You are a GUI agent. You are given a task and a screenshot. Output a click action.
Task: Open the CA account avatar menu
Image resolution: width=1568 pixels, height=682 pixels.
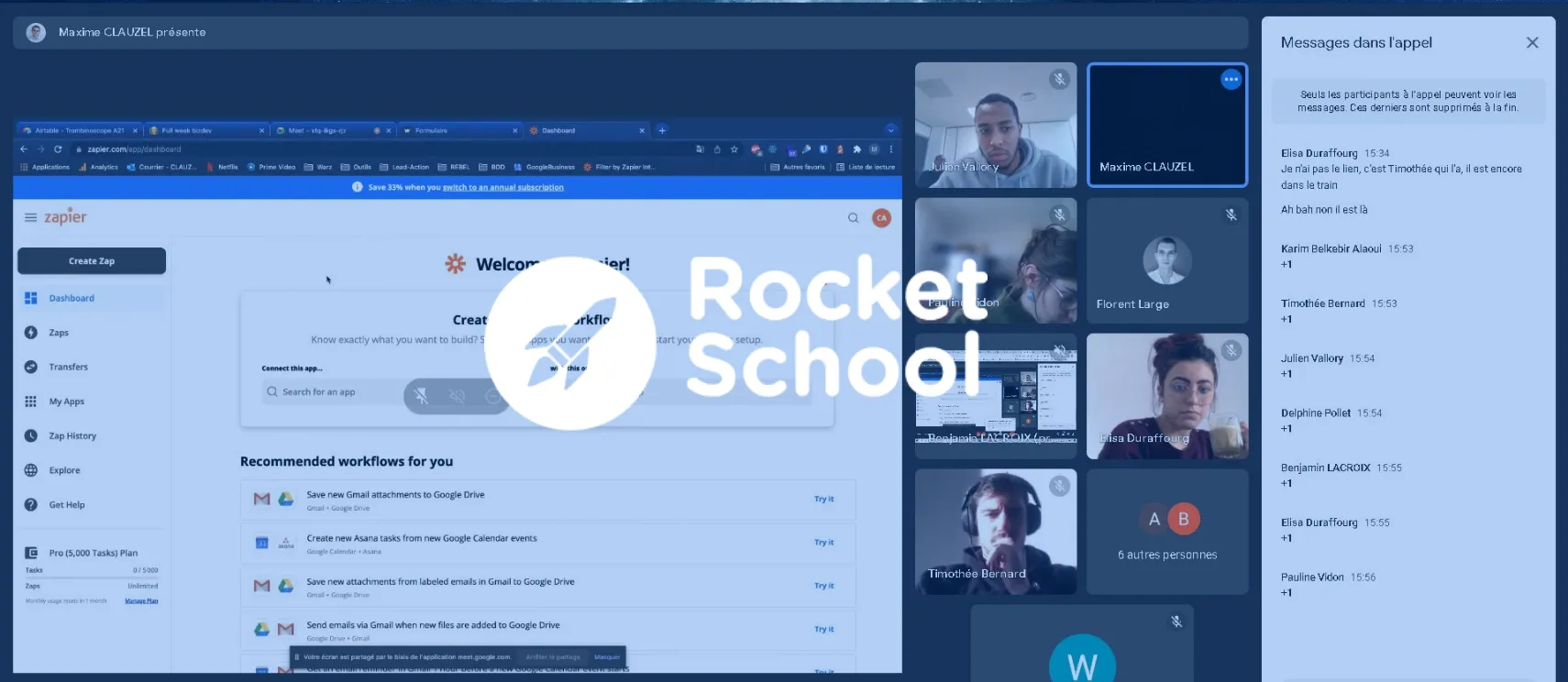tap(881, 218)
